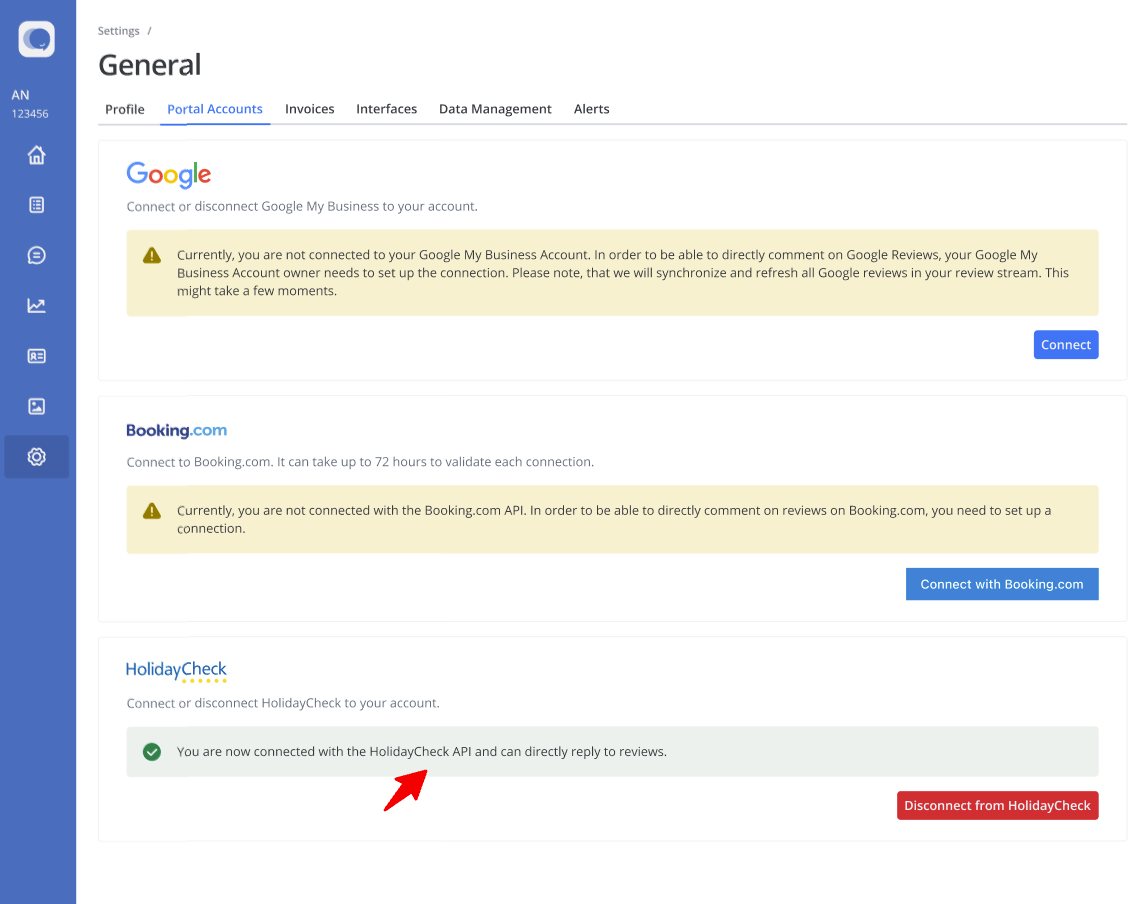1144x904 pixels.
Task: Open the image gallery sidebar icon
Action: point(36,406)
